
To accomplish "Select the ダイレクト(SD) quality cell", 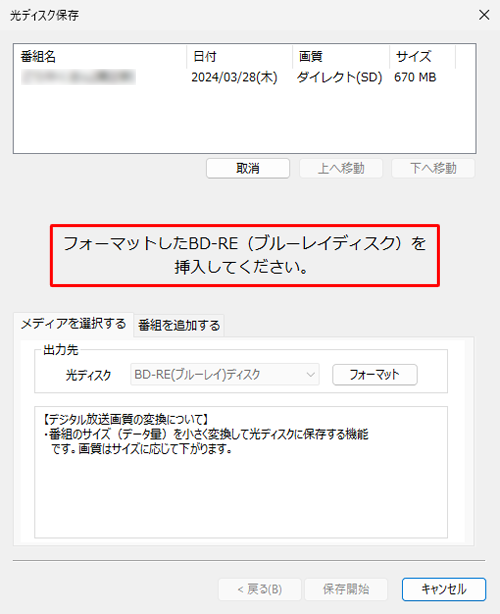I will point(339,77).
